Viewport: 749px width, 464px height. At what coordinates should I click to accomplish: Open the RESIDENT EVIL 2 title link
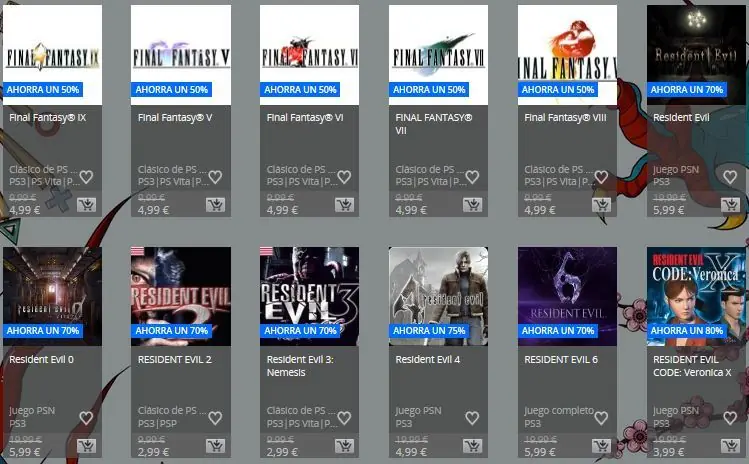tap(174, 359)
